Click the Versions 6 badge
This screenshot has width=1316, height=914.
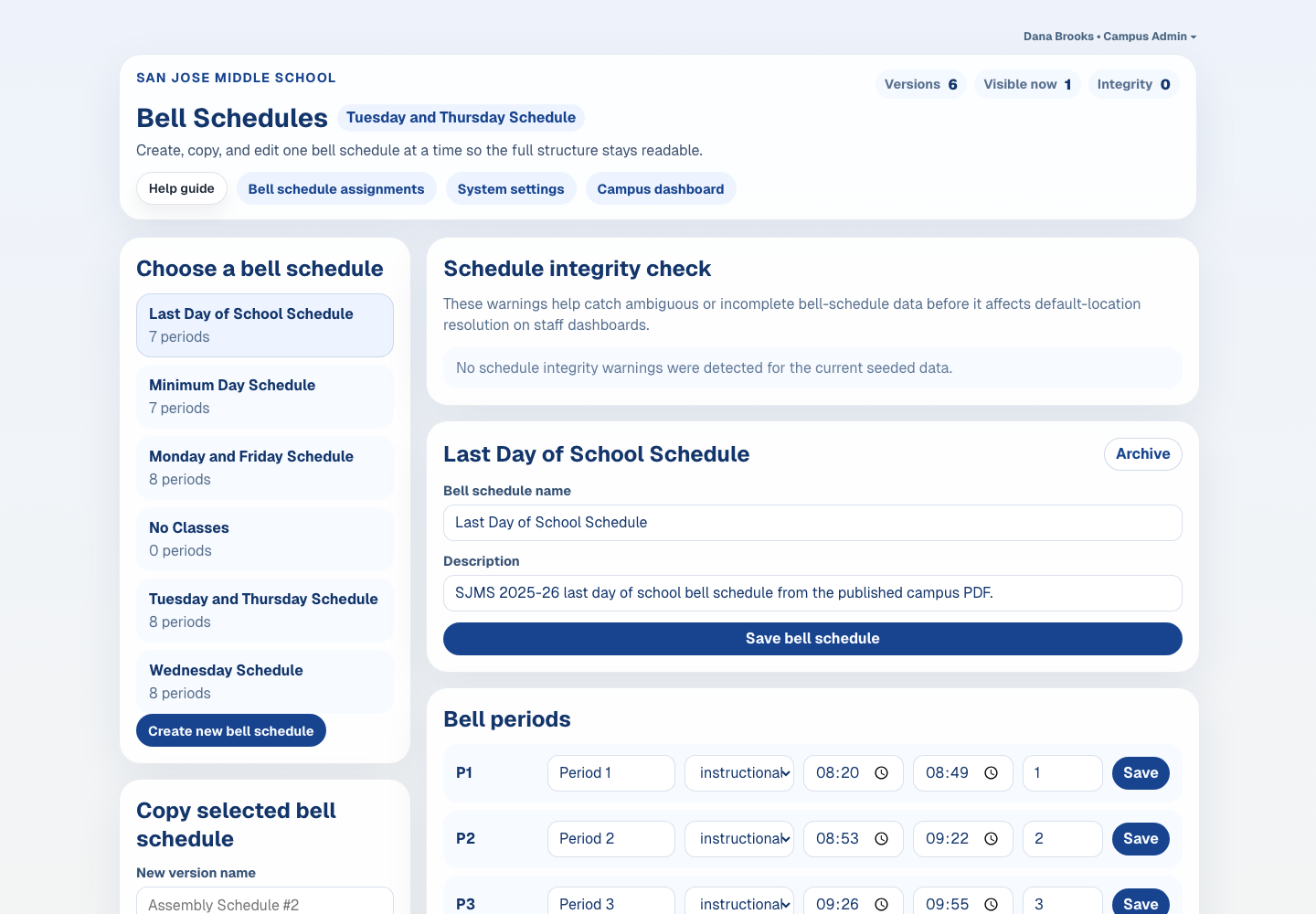(921, 84)
